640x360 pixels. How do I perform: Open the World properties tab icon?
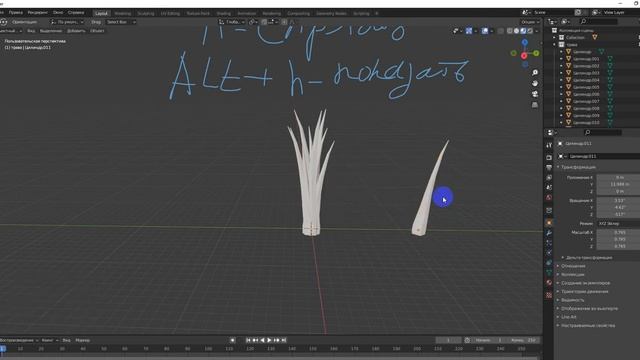[549, 197]
